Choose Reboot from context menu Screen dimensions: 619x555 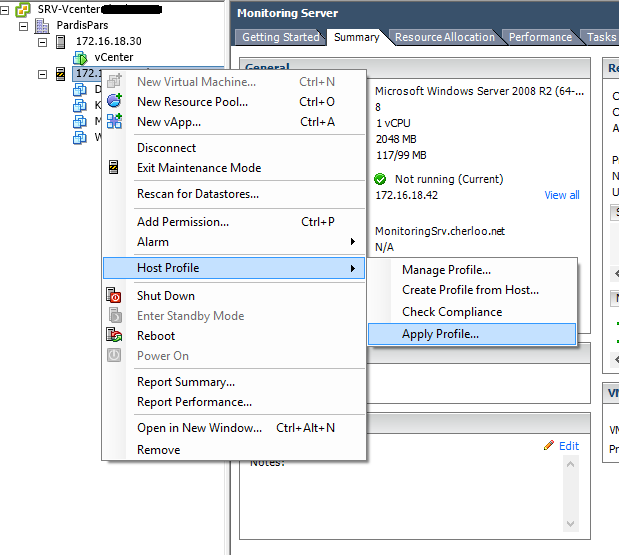(x=234, y=336)
